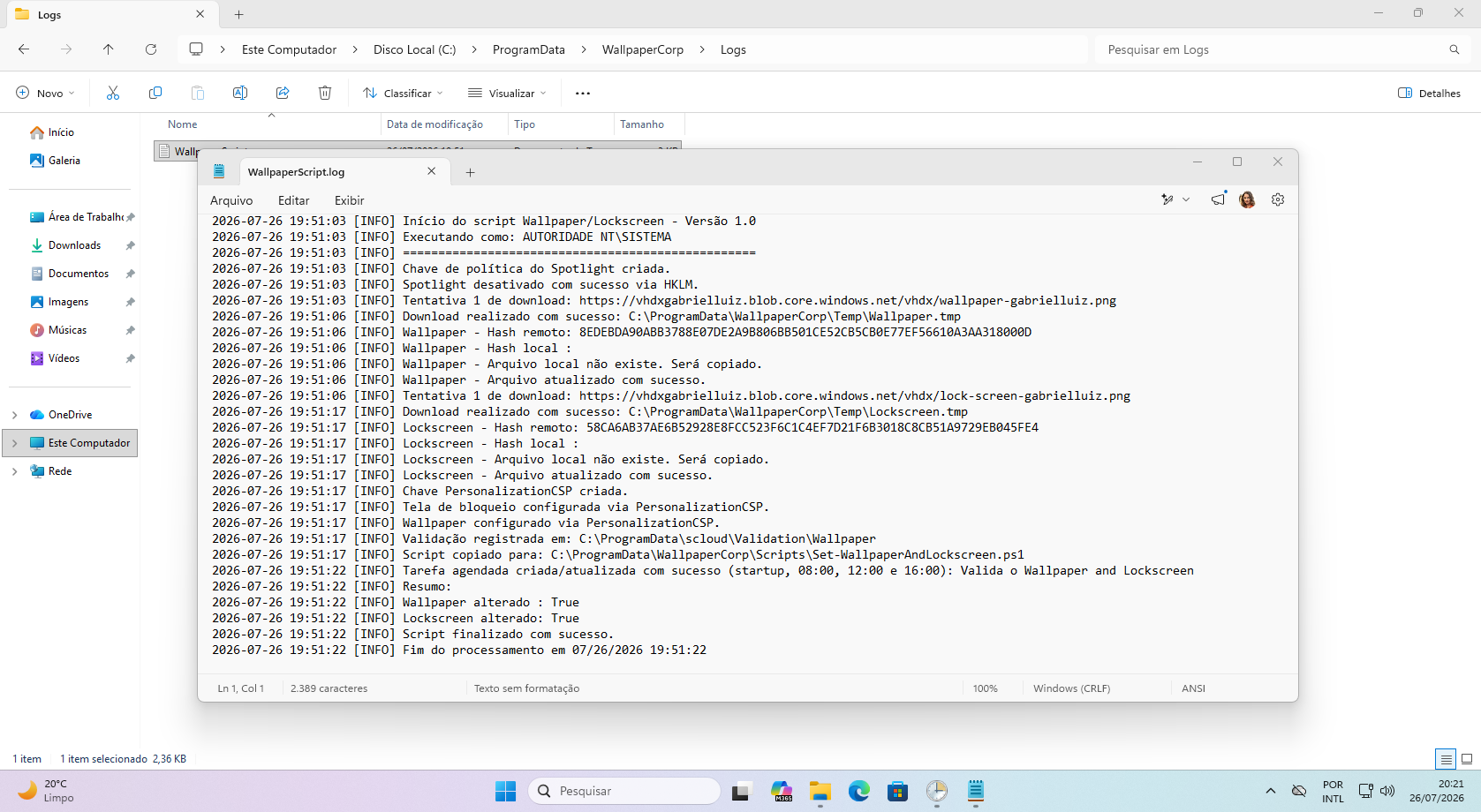Viewport: 1481px width, 812px height.
Task: Click the Cut icon in Explorer toolbar
Action: click(113, 93)
